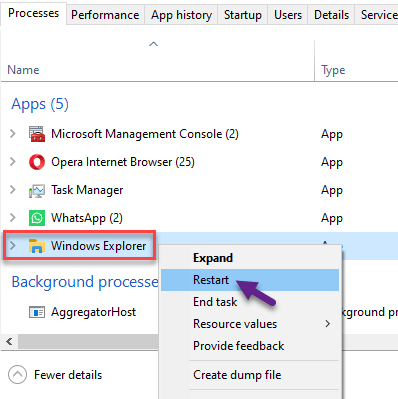Viewport: 398px width, 399px height.
Task: Click the Opera Internet Browser icon
Action: coord(37,162)
